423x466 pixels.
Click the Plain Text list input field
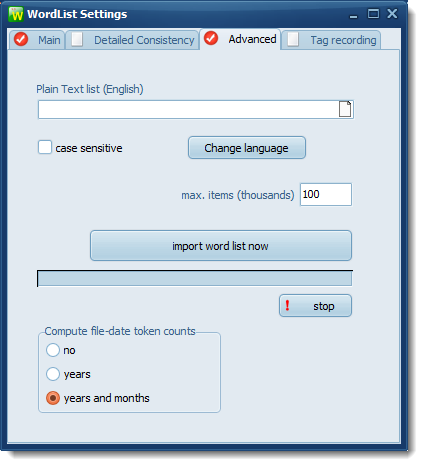tap(196, 109)
